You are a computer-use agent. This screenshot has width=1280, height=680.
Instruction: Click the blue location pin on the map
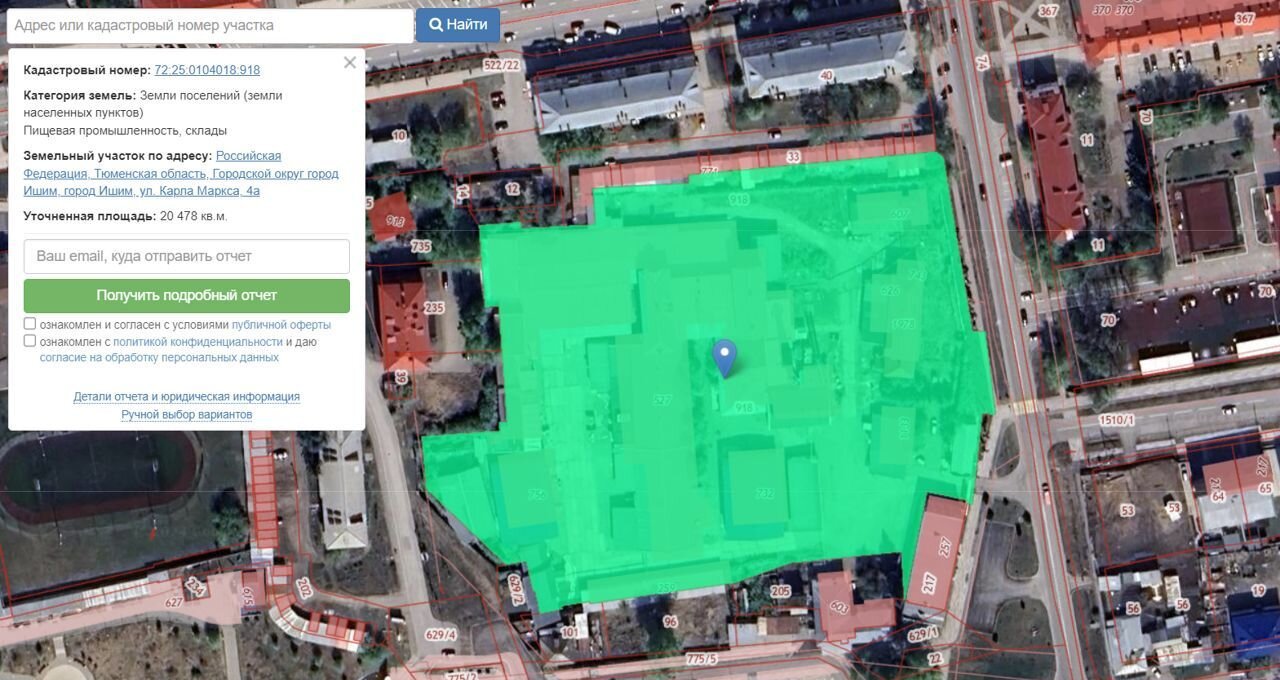click(x=724, y=355)
